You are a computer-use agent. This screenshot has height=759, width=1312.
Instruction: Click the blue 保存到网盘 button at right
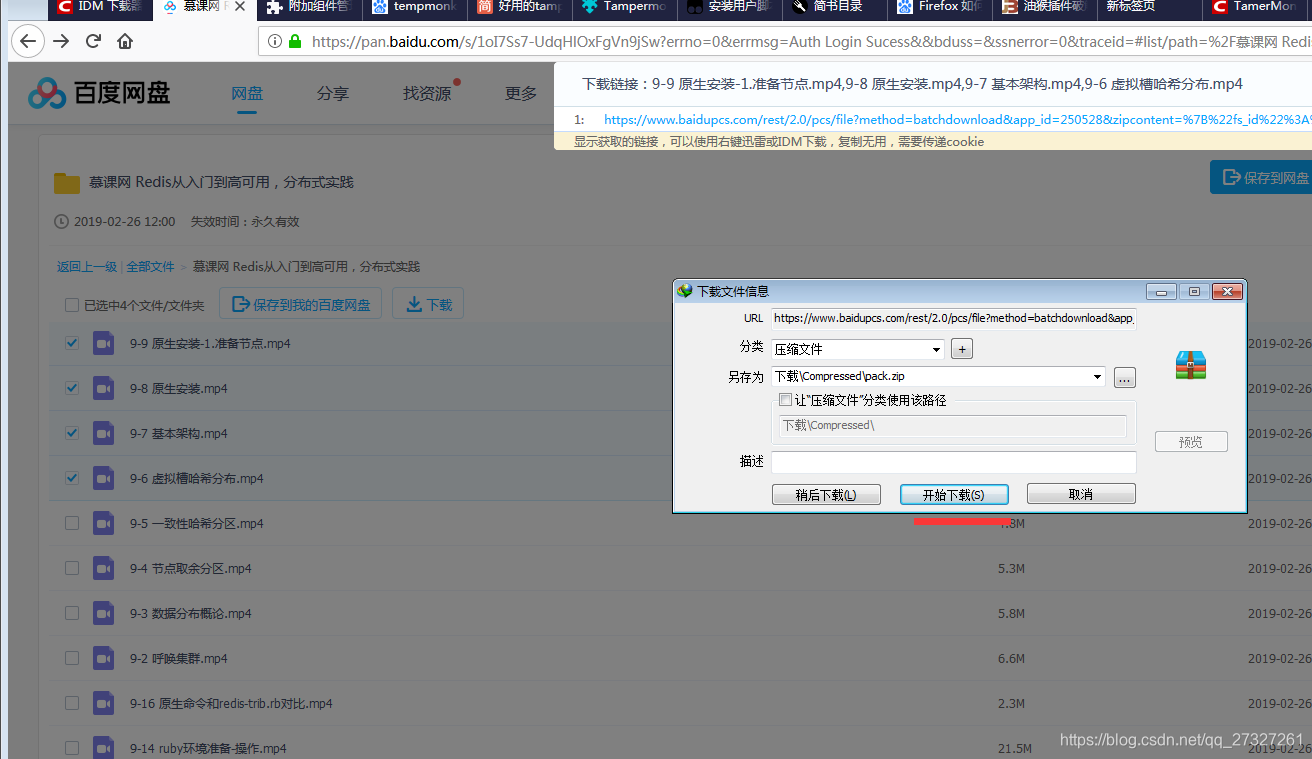pyautogui.click(x=1261, y=177)
